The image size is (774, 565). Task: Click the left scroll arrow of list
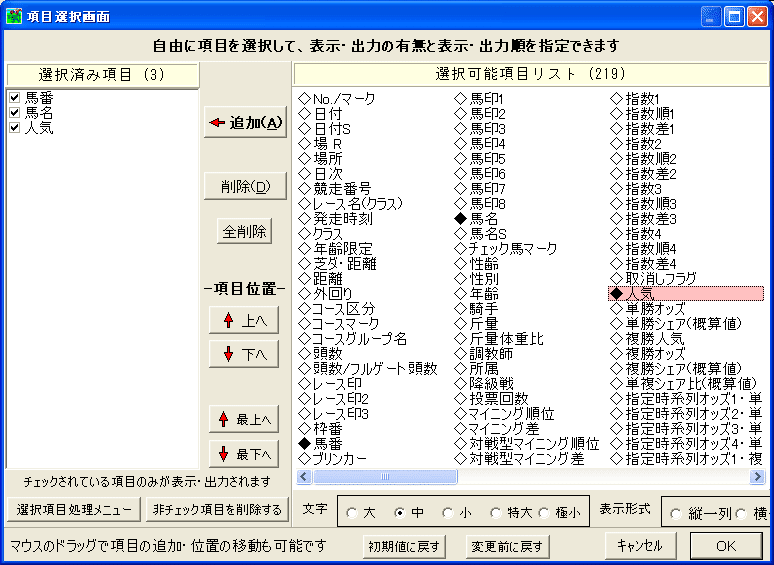[x=304, y=477]
